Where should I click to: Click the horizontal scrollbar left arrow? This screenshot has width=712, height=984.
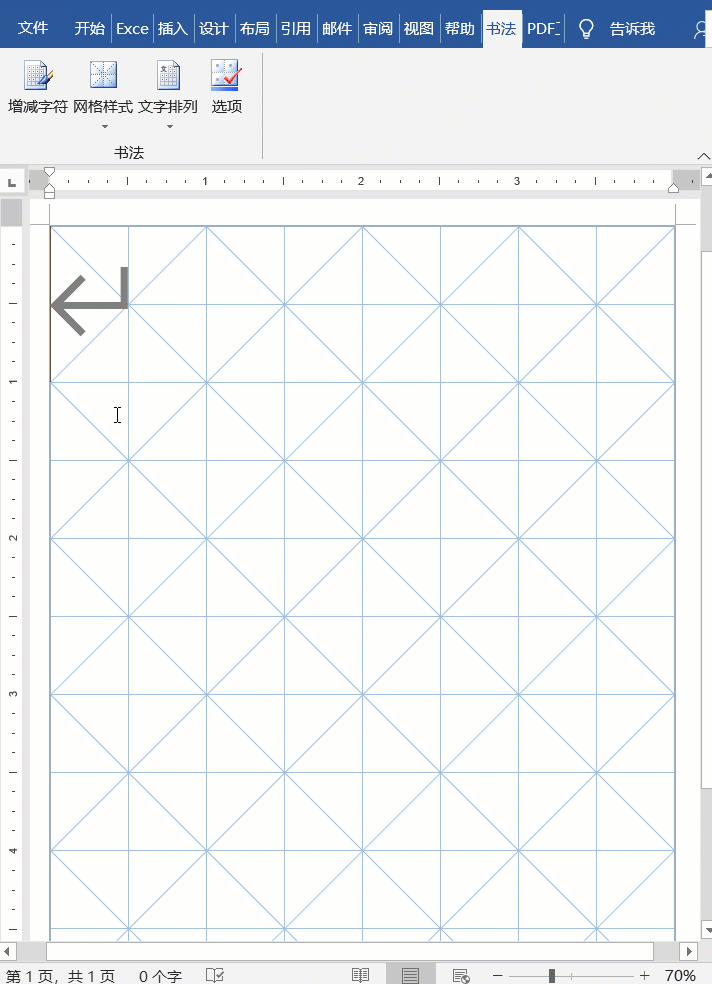(x=6, y=951)
